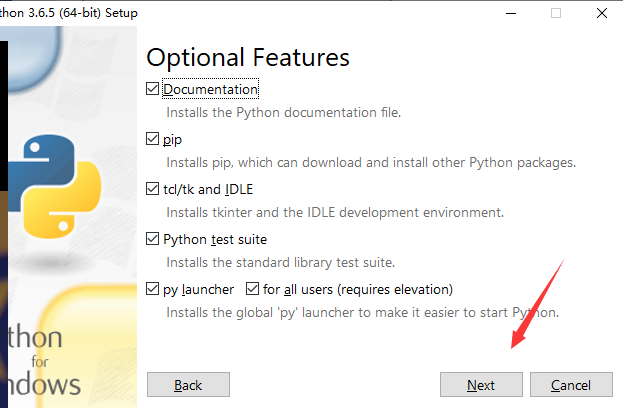Close the Python Setup window
The width and height of the screenshot is (623, 408).
(x=602, y=13)
